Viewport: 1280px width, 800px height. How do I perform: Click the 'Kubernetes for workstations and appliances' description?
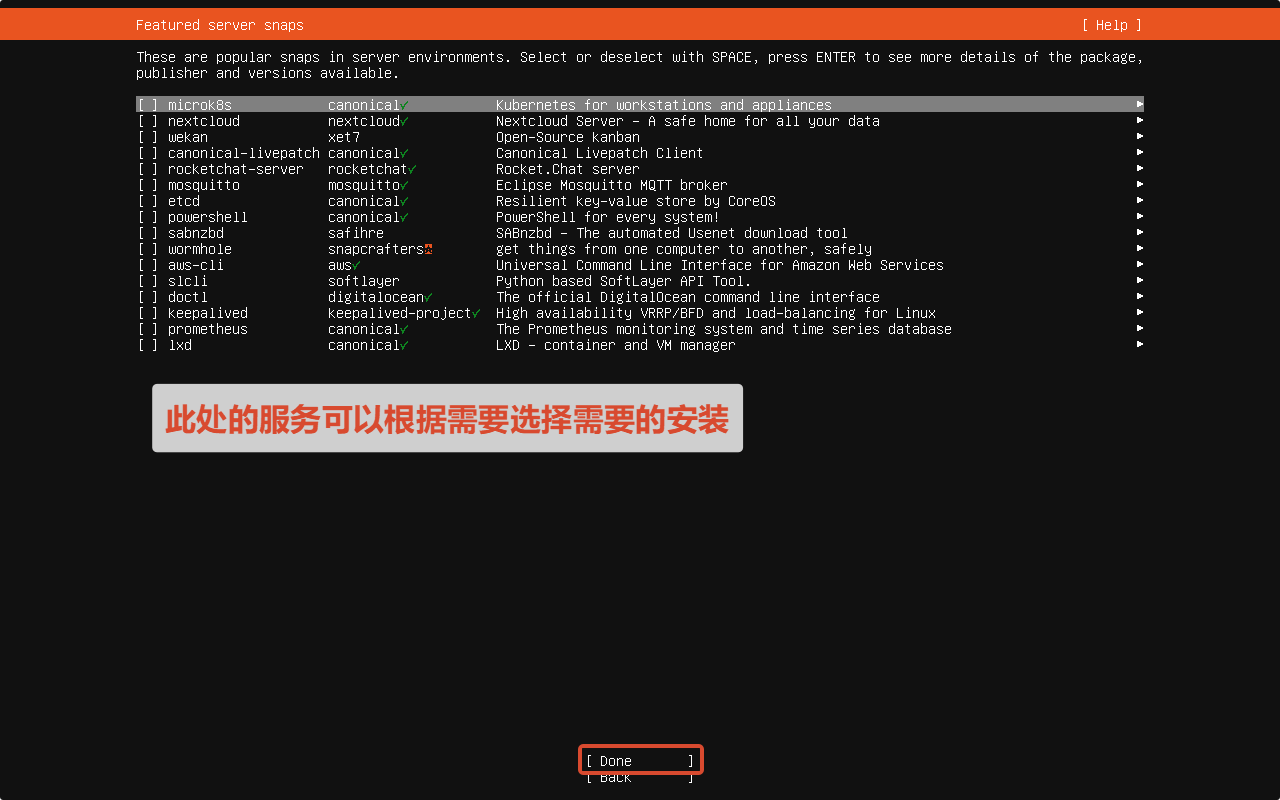point(664,105)
